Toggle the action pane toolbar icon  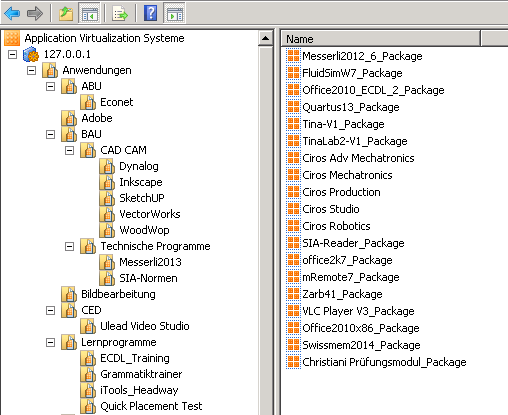[x=175, y=14]
